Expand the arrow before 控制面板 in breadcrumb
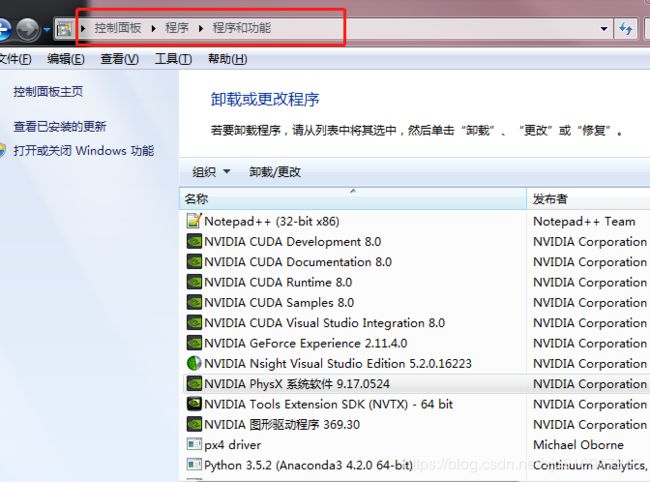Image resolution: width=650 pixels, height=482 pixels. (x=83, y=28)
